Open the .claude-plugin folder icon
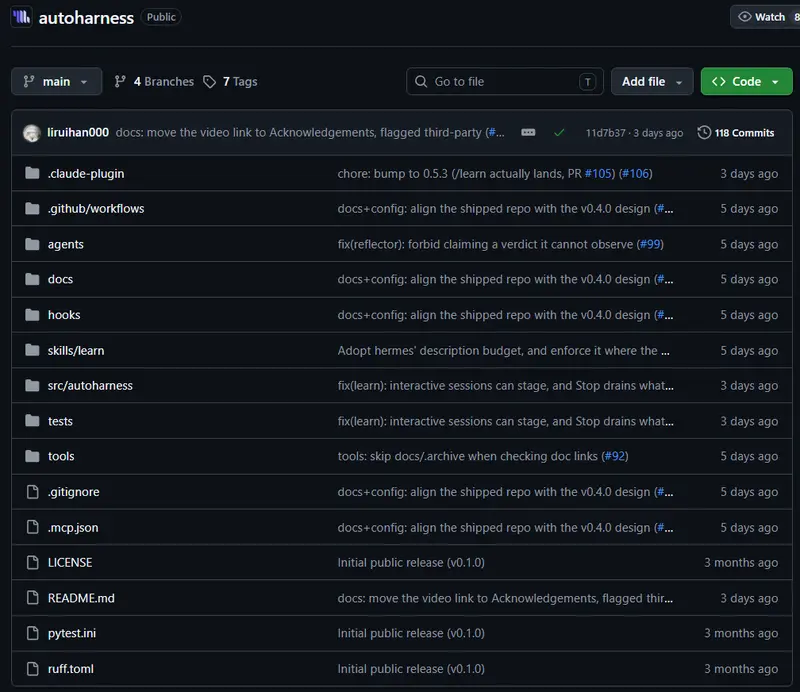 click(x=32, y=174)
